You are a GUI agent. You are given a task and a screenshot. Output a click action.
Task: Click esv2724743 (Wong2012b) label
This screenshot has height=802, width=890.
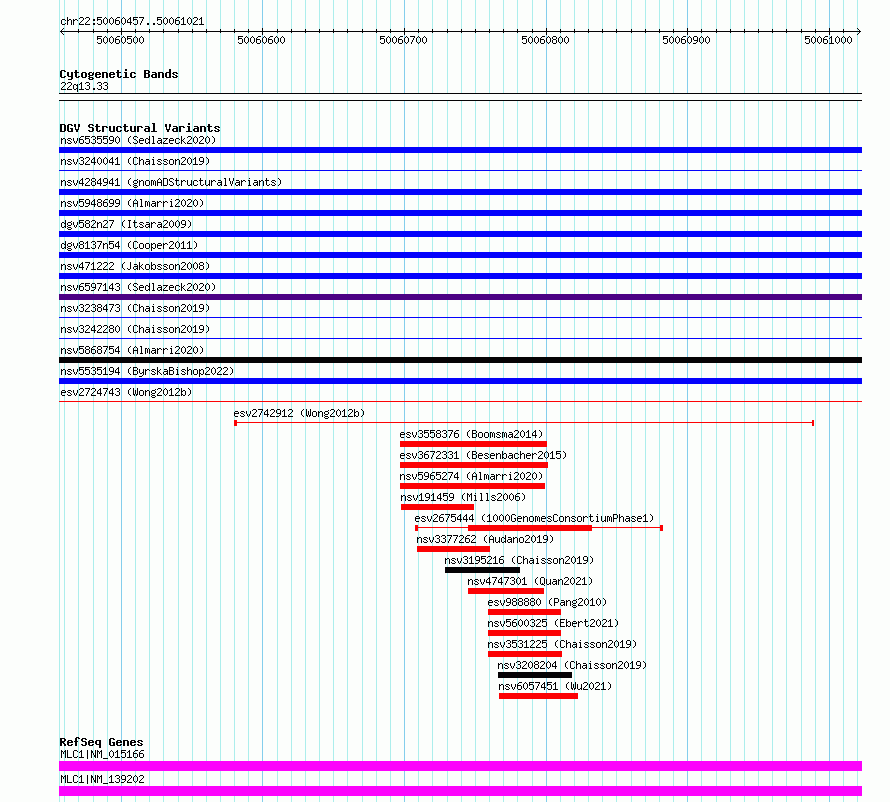pyautogui.click(x=126, y=392)
